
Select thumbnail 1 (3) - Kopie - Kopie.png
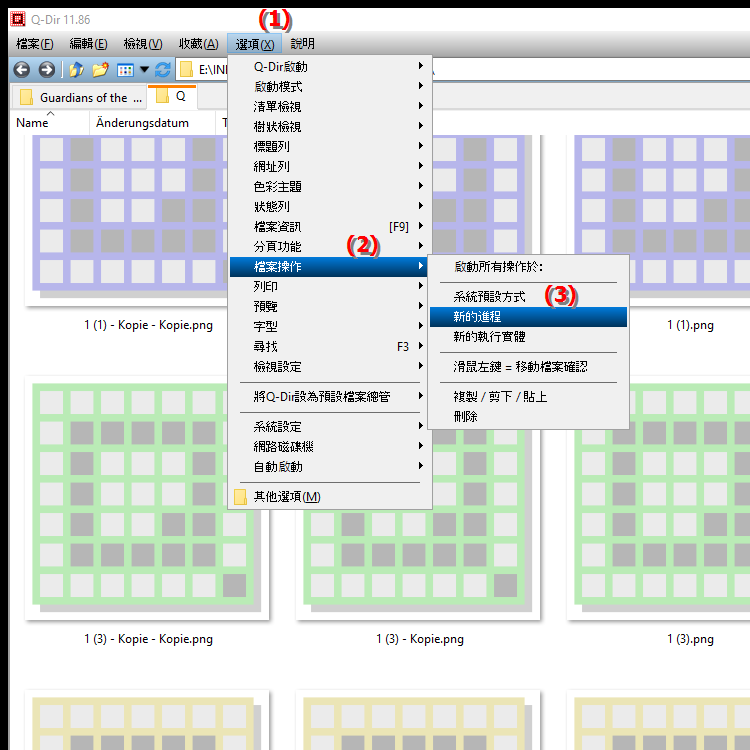[x=147, y=497]
